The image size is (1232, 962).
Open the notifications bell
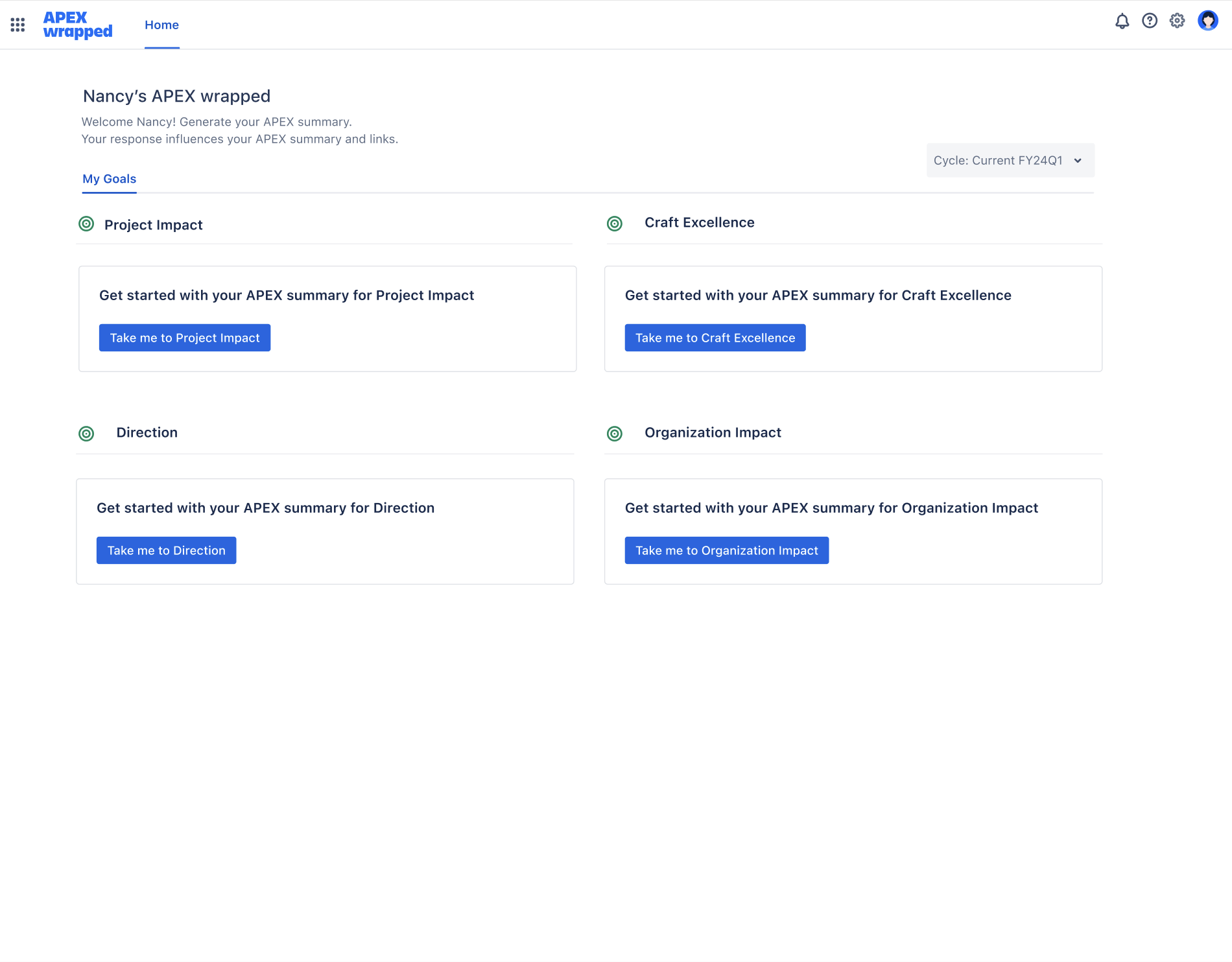(1122, 21)
